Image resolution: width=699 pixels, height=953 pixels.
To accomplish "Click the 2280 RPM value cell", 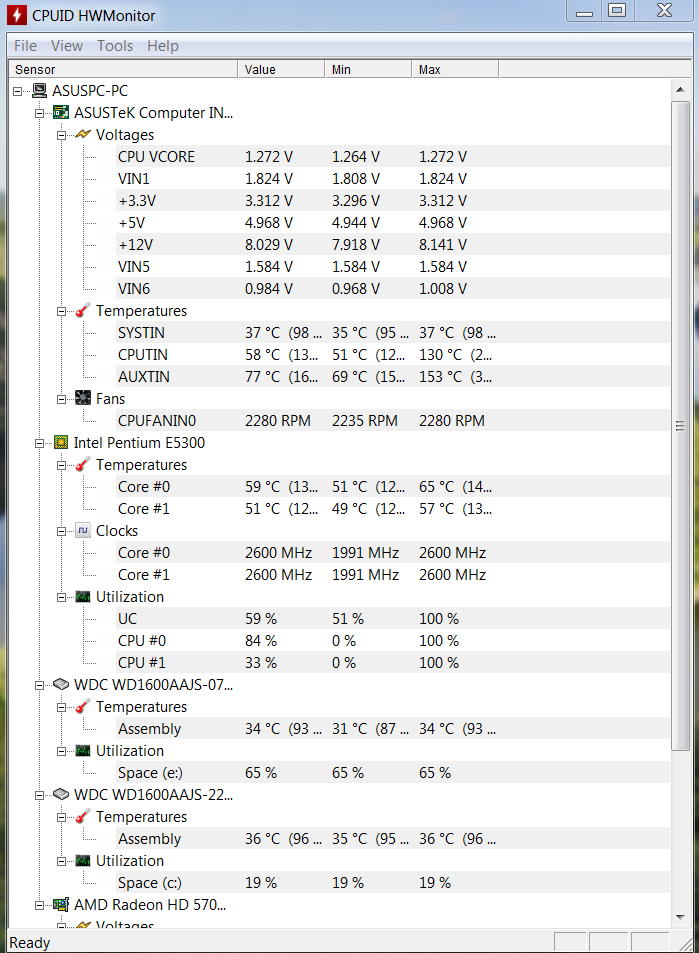I will click(278, 421).
